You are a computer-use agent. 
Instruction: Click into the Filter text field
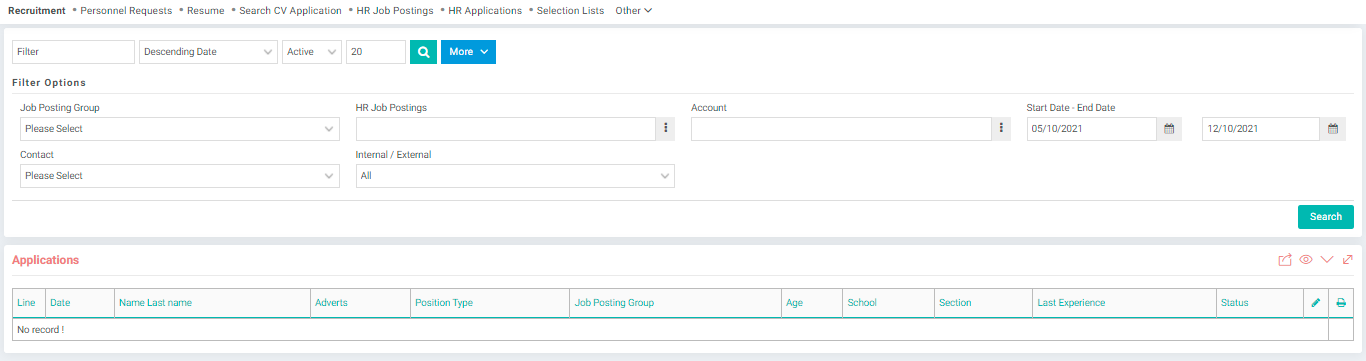coord(73,52)
